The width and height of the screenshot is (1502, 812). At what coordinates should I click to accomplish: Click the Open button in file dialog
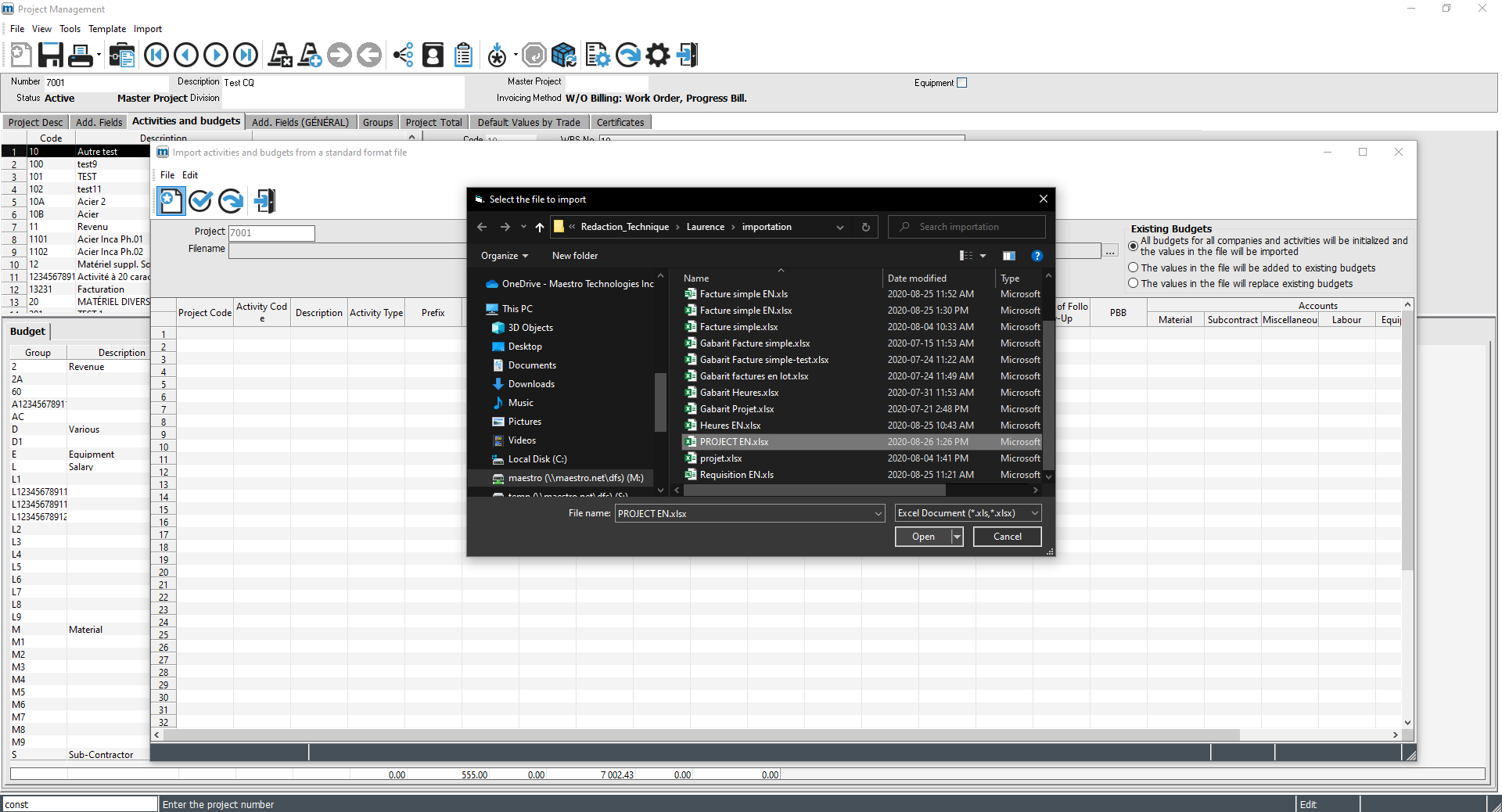pyautogui.click(x=923, y=537)
